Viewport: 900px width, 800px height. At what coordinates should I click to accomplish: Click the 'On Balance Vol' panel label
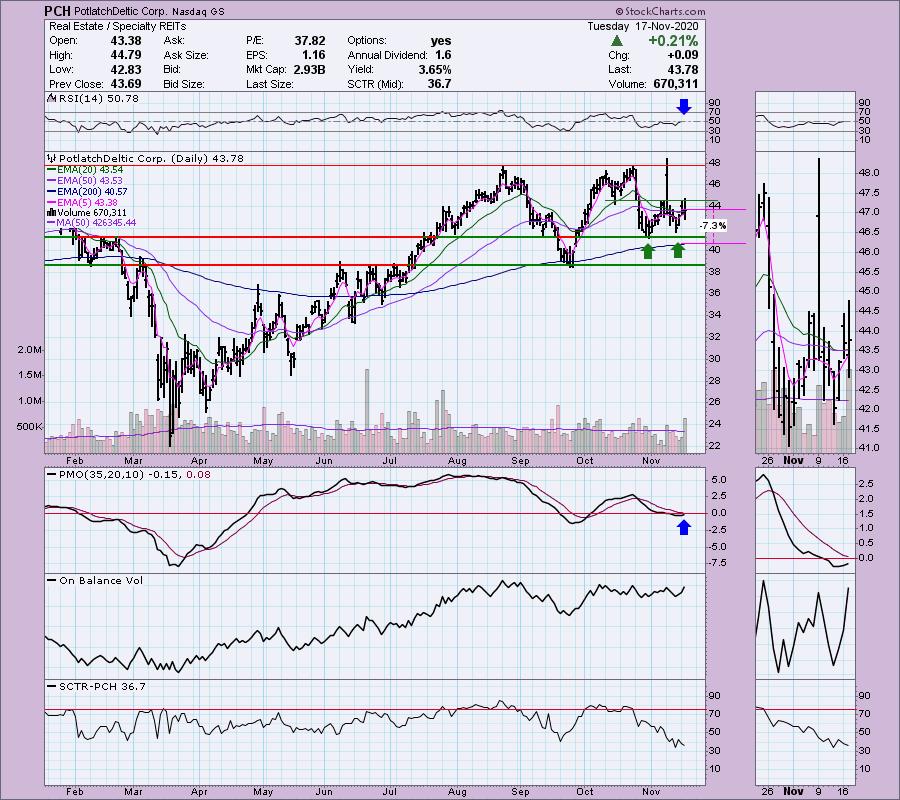coord(101,581)
